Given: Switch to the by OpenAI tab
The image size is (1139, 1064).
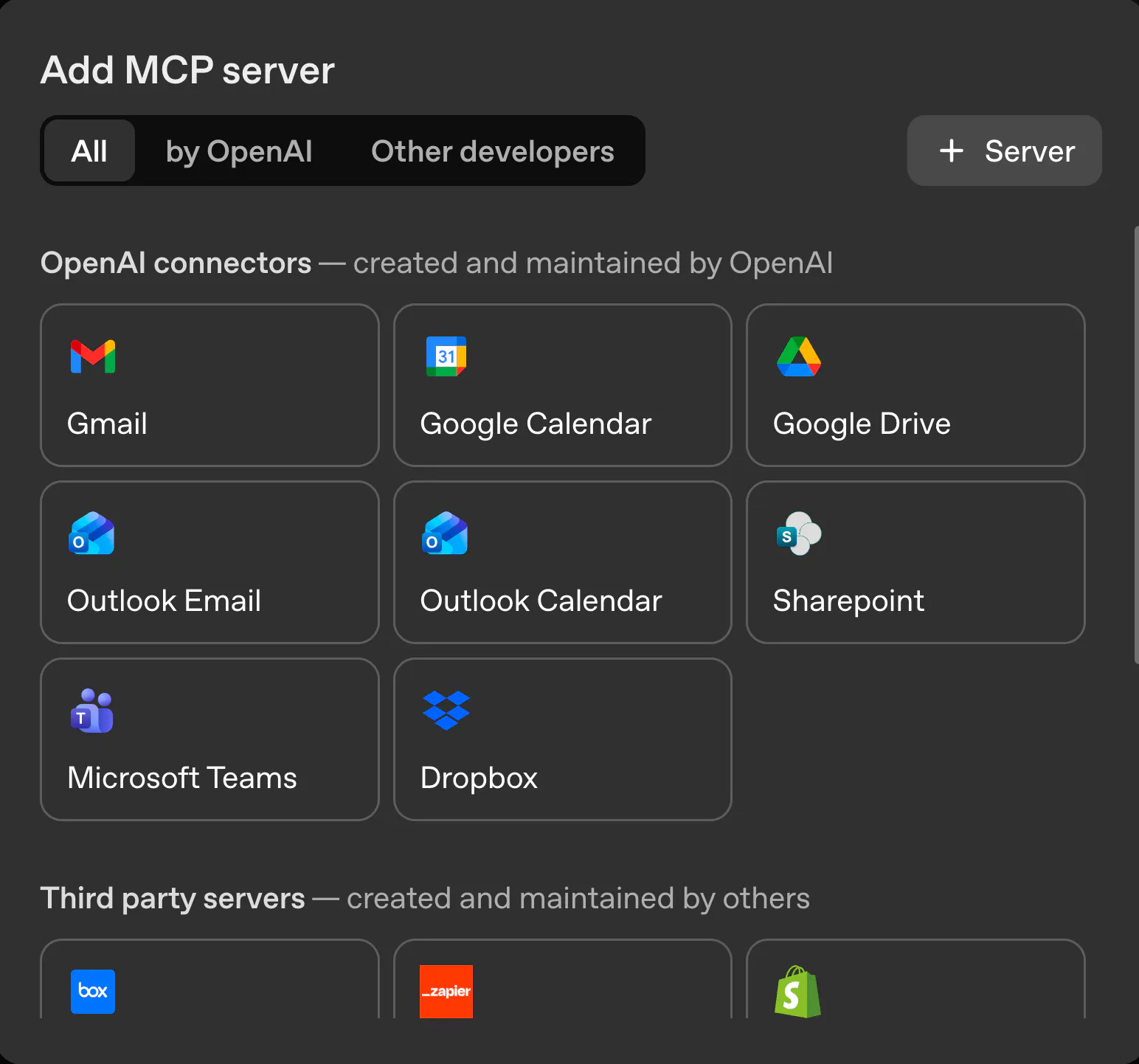Looking at the screenshot, I should (x=239, y=151).
